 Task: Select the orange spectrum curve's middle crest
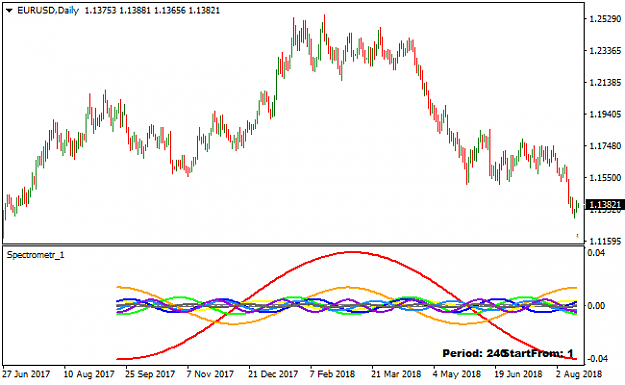[x=348, y=287]
